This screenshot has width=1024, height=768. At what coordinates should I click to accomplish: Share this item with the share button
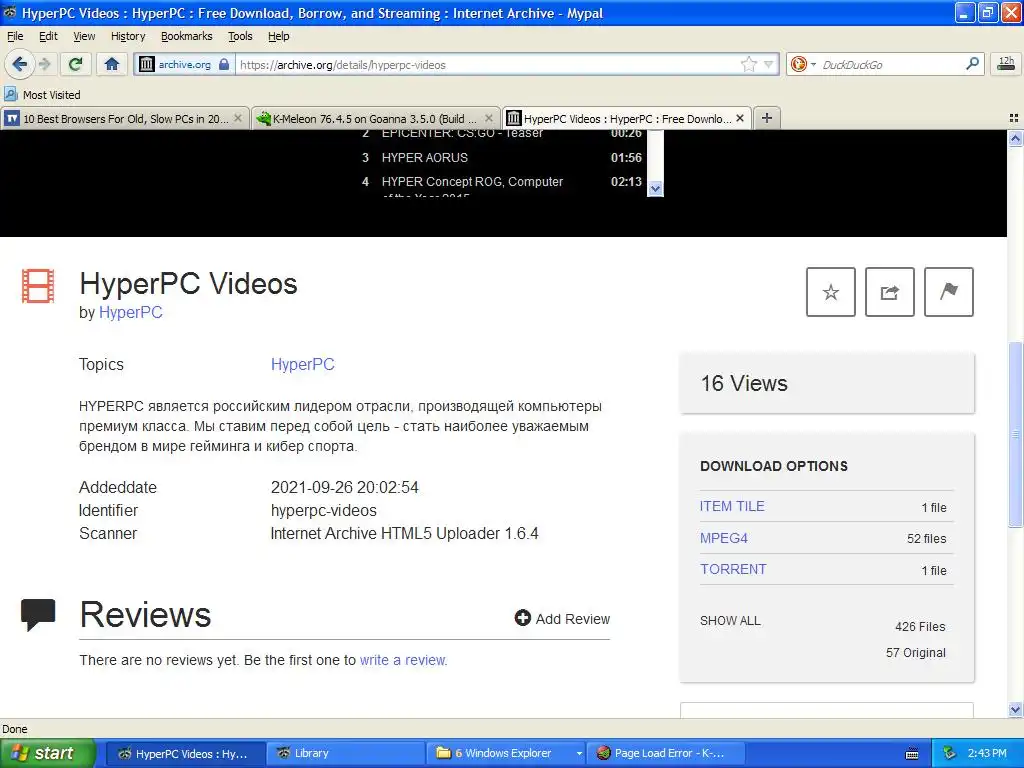pos(889,292)
